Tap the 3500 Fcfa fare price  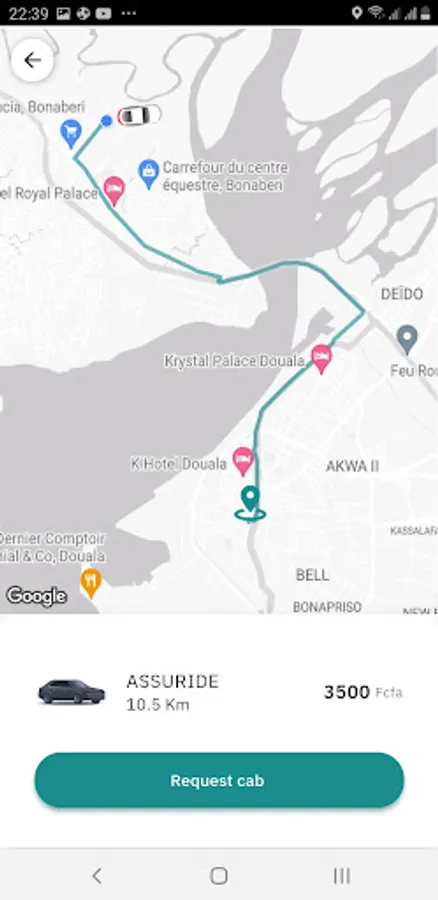click(x=363, y=692)
